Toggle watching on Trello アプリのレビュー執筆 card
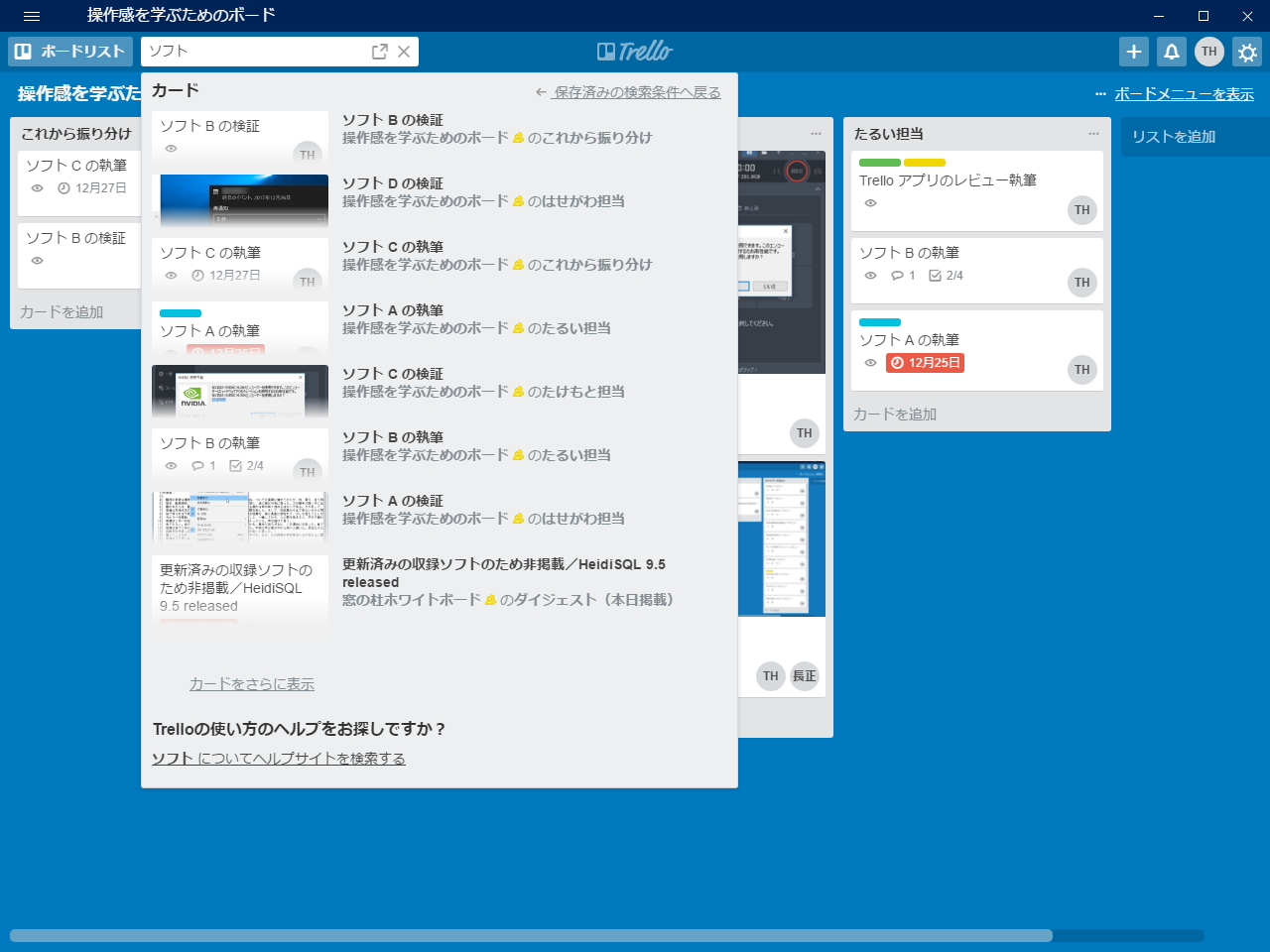This screenshot has width=1270, height=952. tap(870, 203)
